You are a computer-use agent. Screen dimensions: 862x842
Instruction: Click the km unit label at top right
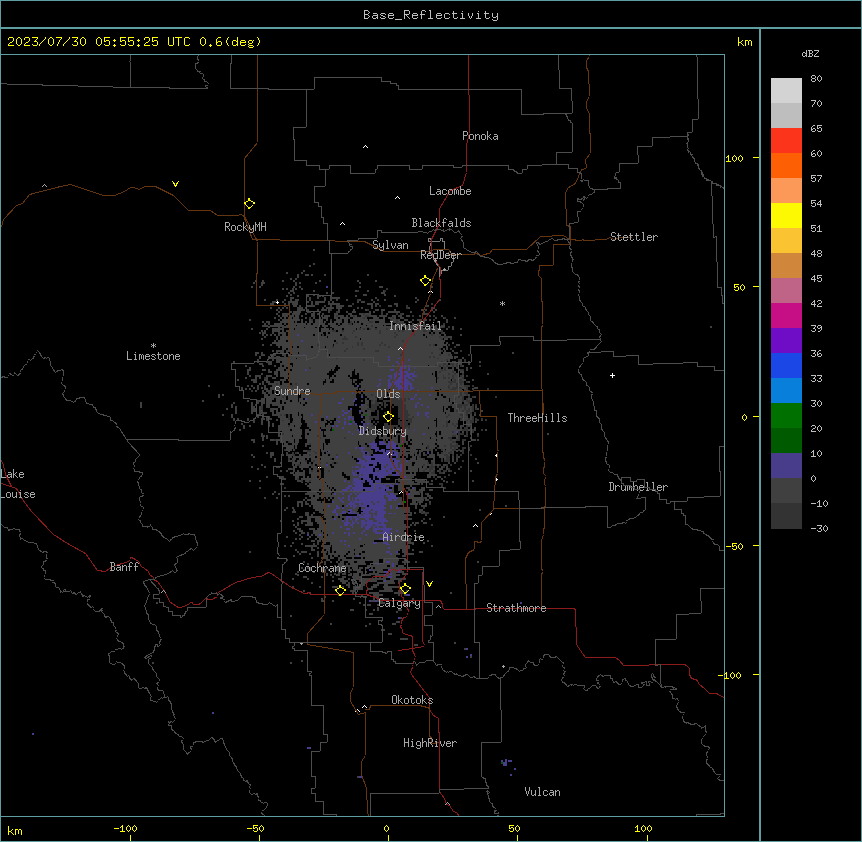(744, 42)
